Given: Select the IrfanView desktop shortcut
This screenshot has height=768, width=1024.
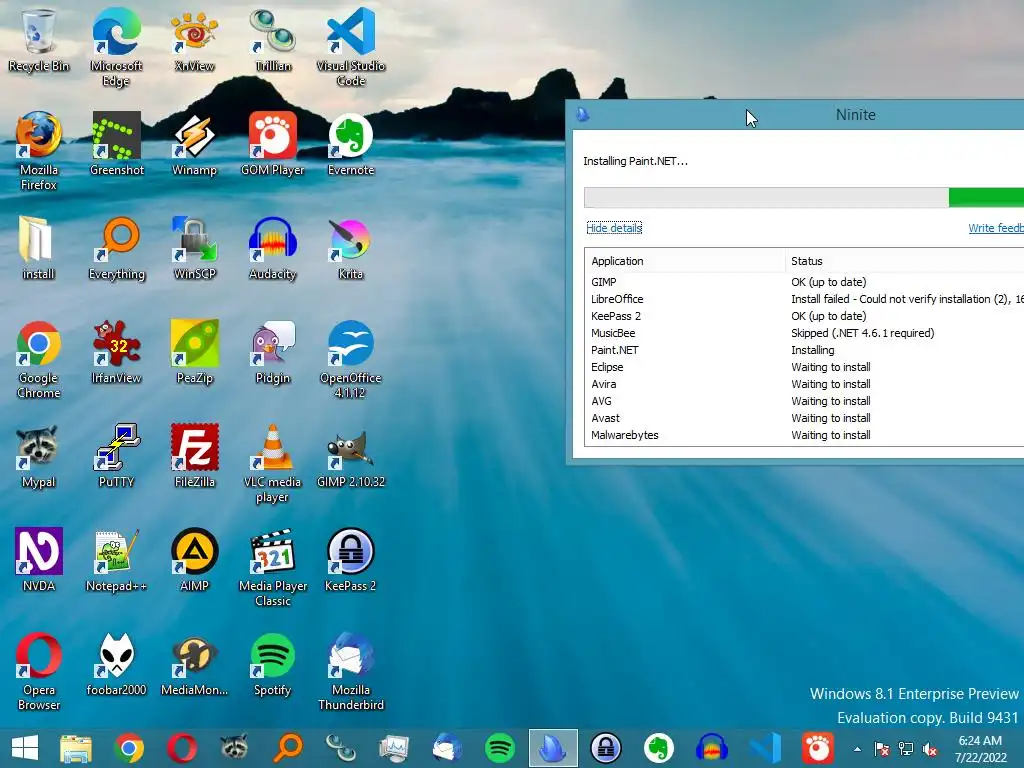Looking at the screenshot, I should pos(116,352).
